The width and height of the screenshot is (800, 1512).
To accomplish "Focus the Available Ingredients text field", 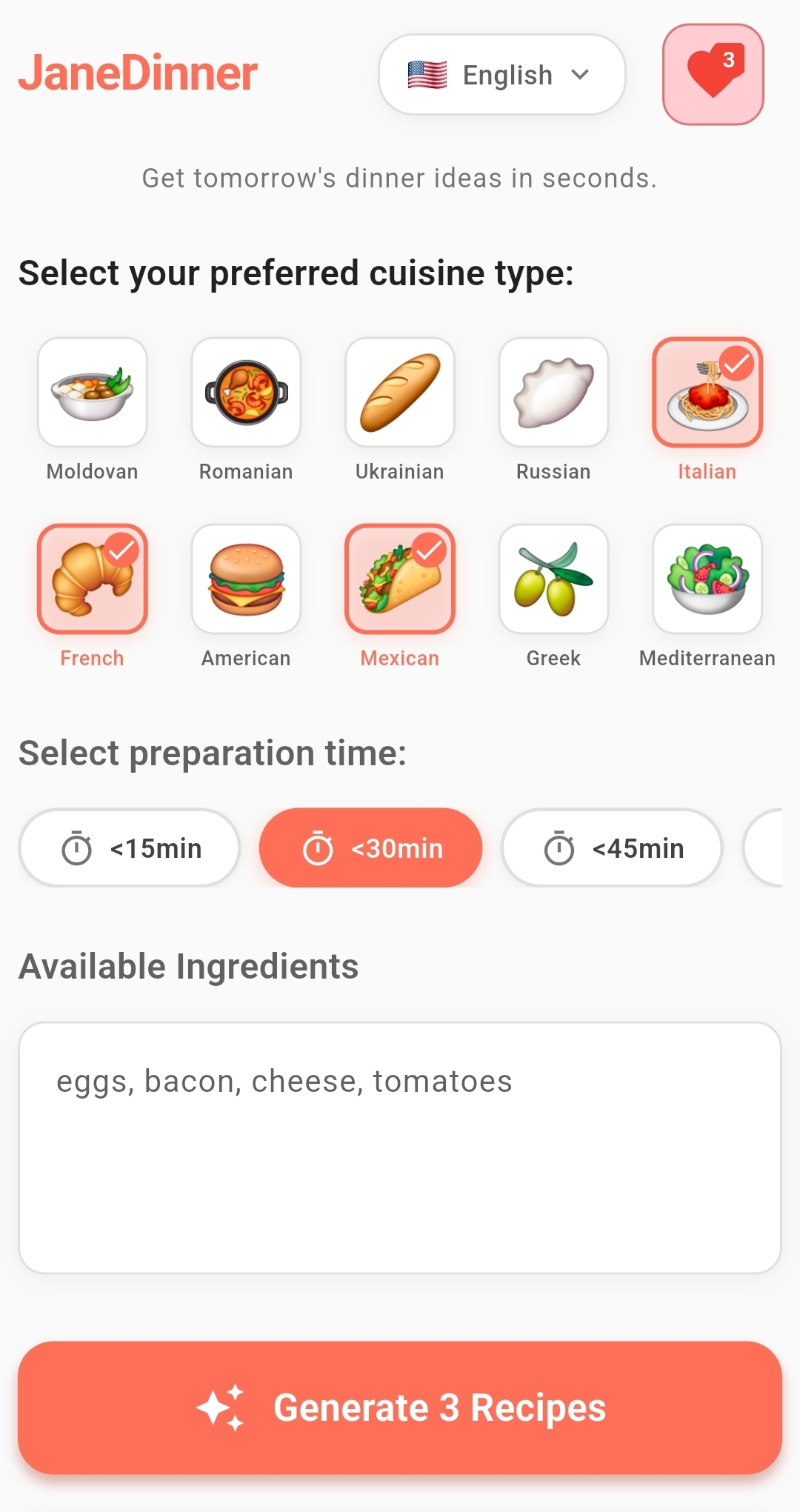I will point(400,1148).
